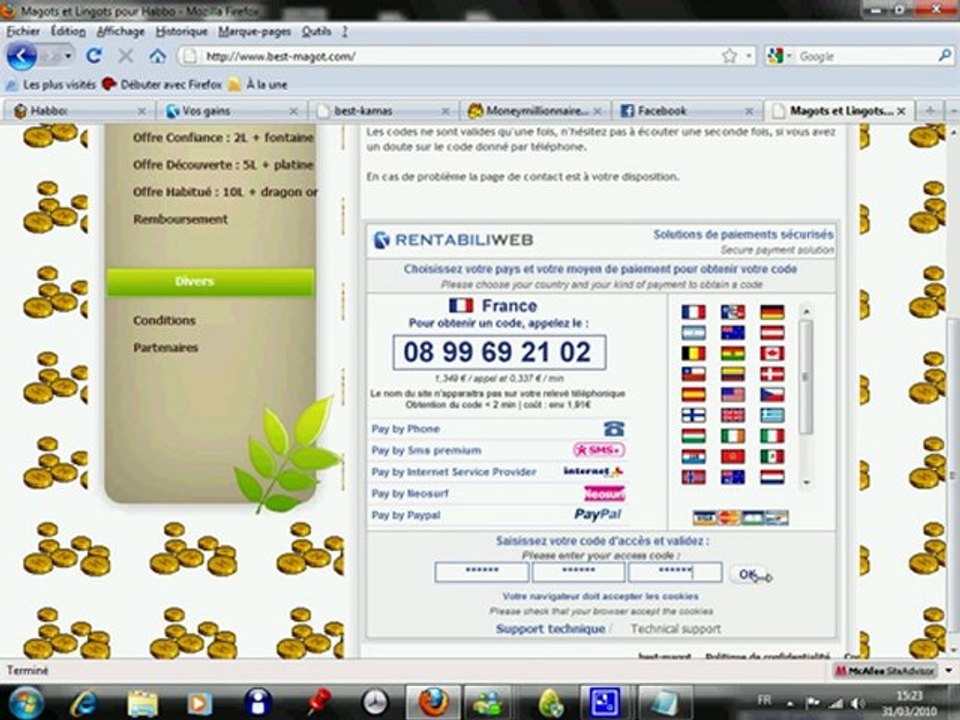The image size is (960, 720).
Task: Choose the Netherlands flag
Action: [x=772, y=478]
